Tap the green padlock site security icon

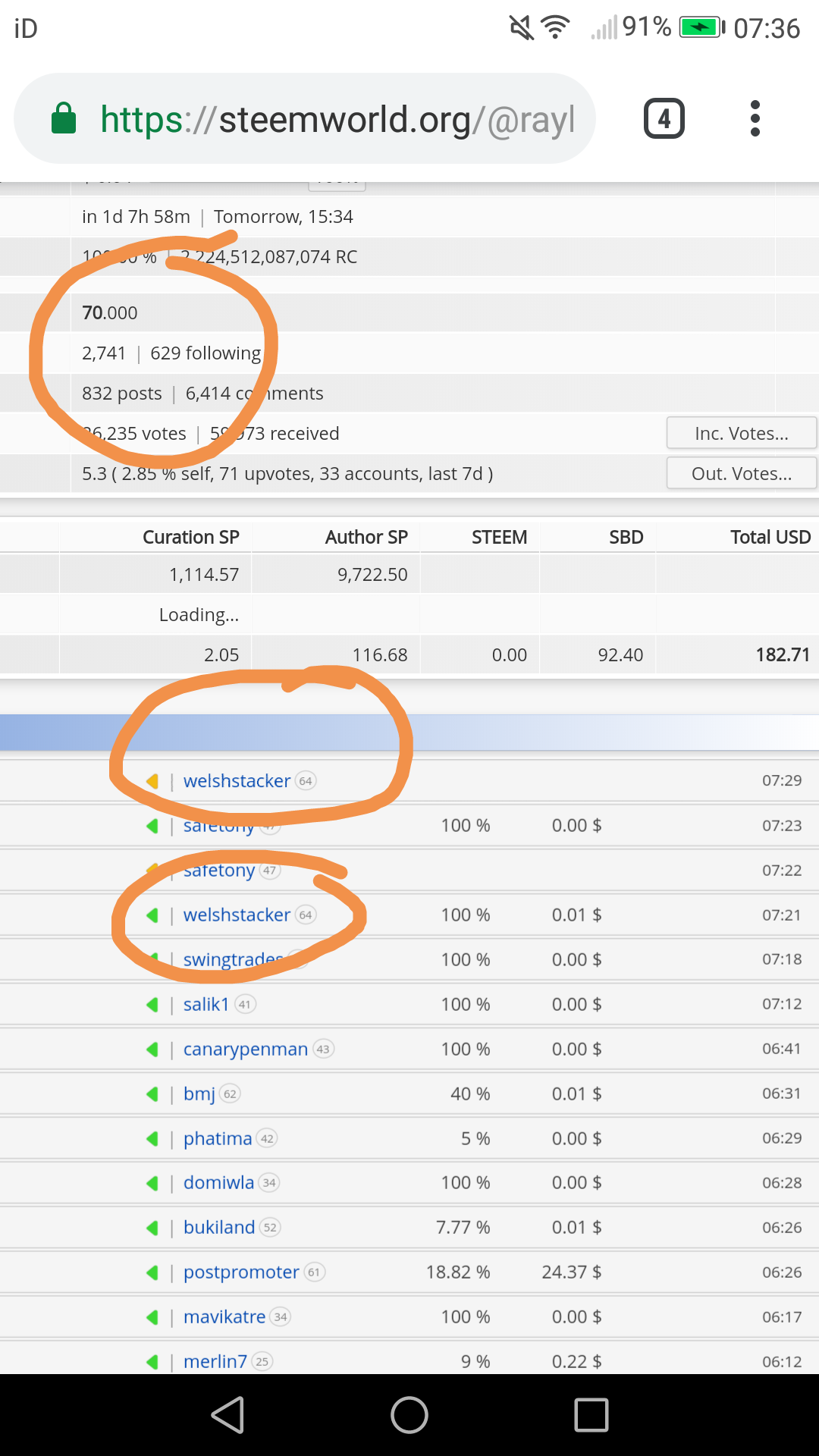tap(64, 118)
